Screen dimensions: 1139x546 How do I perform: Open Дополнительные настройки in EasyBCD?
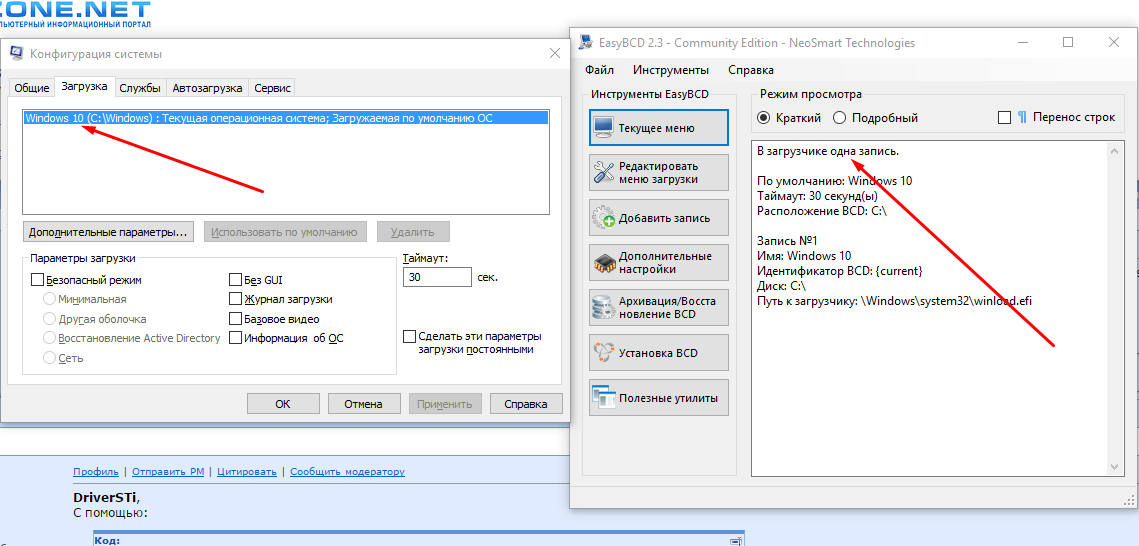point(658,263)
